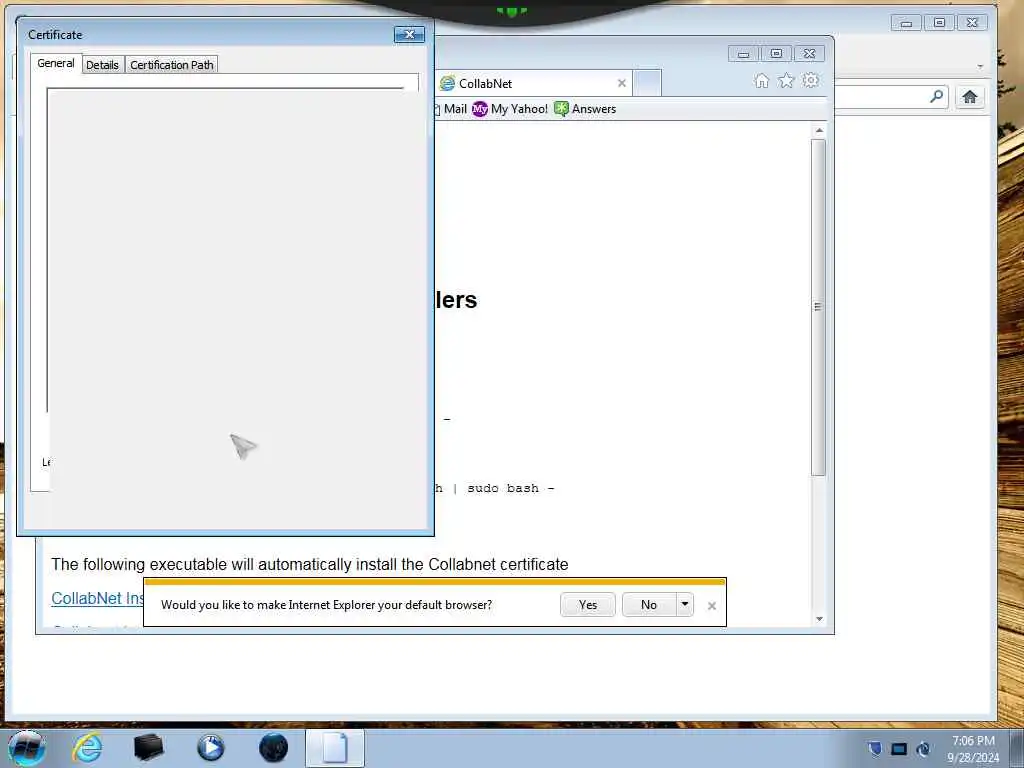The height and width of the screenshot is (768, 1024).
Task: Open the Tools gear icon
Action: pos(810,80)
